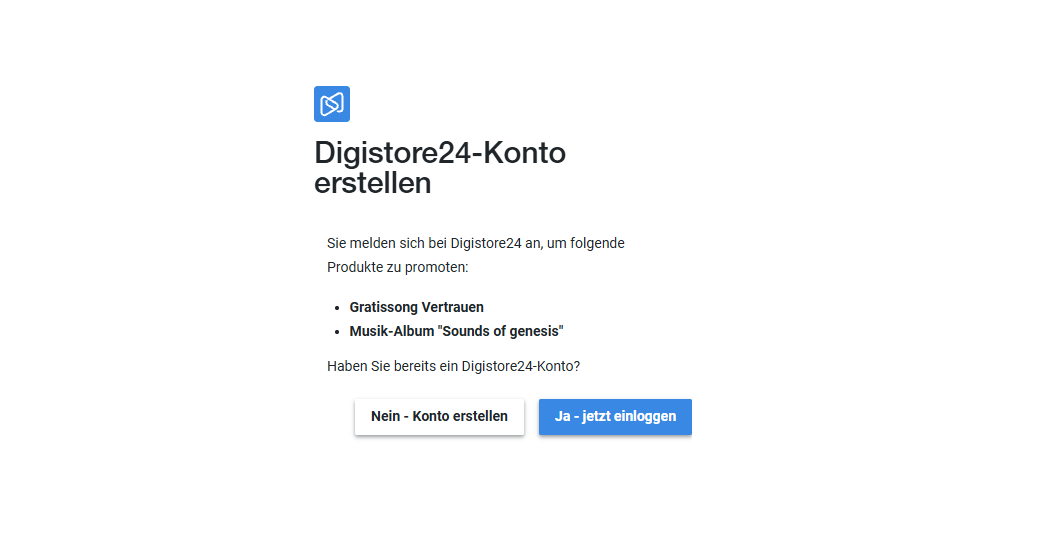Screen dimensions: 1063x542
Task: Click the "Produkte zu promoten:" text line
Action: (397, 267)
